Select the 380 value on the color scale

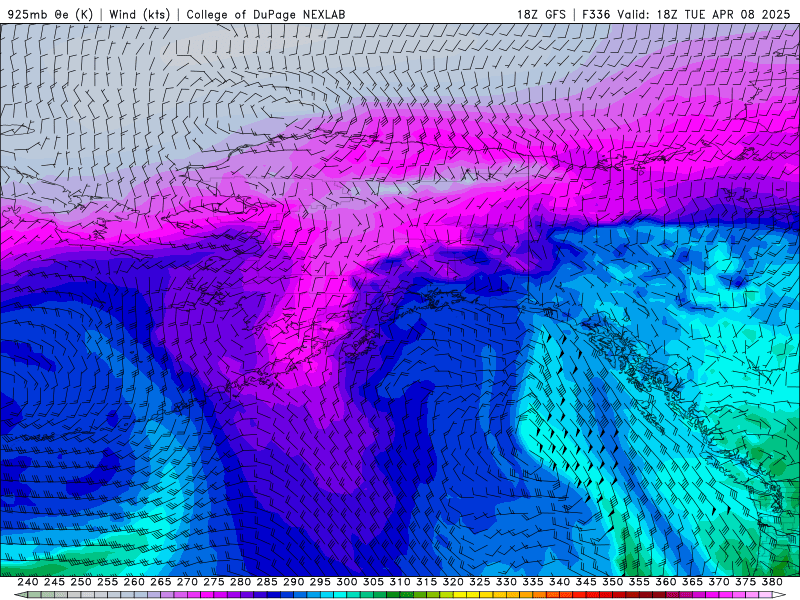[772, 582]
